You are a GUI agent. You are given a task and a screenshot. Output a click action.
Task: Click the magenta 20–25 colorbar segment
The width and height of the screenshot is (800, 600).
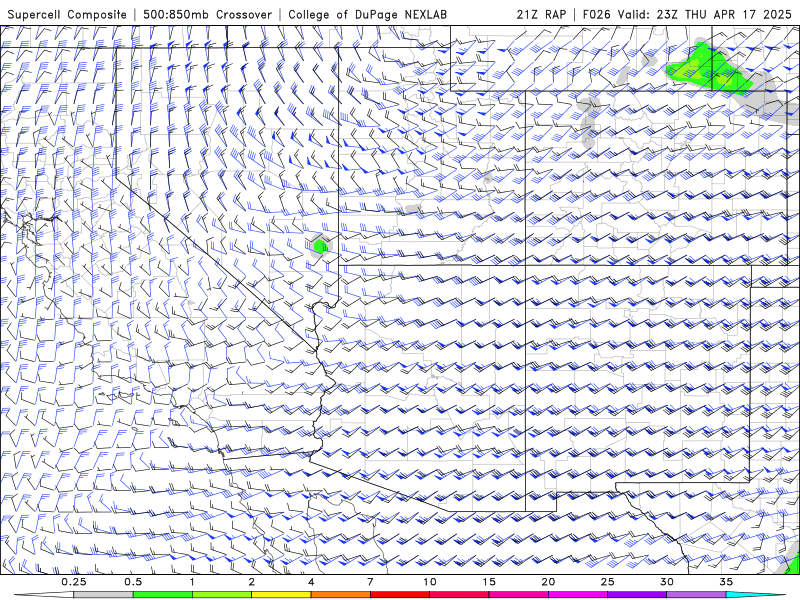[578, 595]
